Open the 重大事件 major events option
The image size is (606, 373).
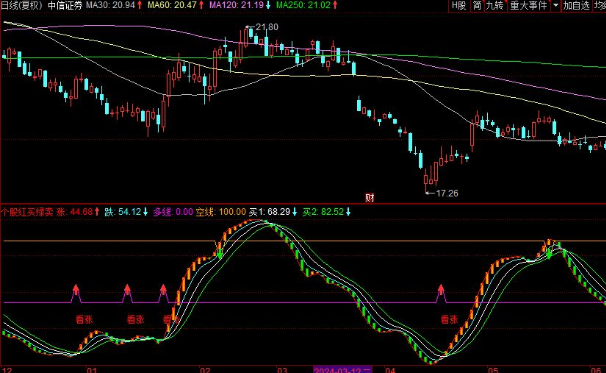528,5
